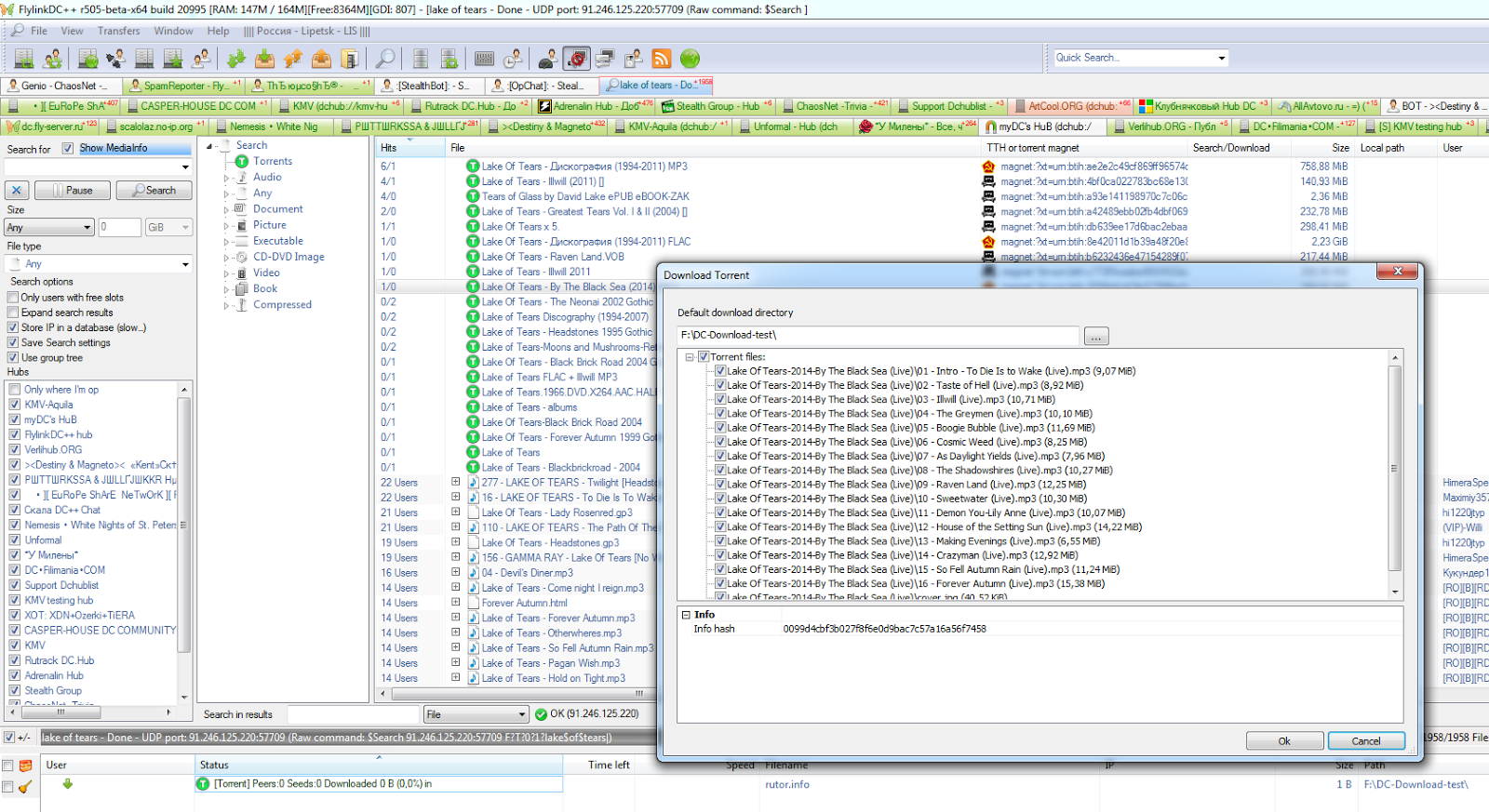Click the green globe toolbar icon

(690, 59)
